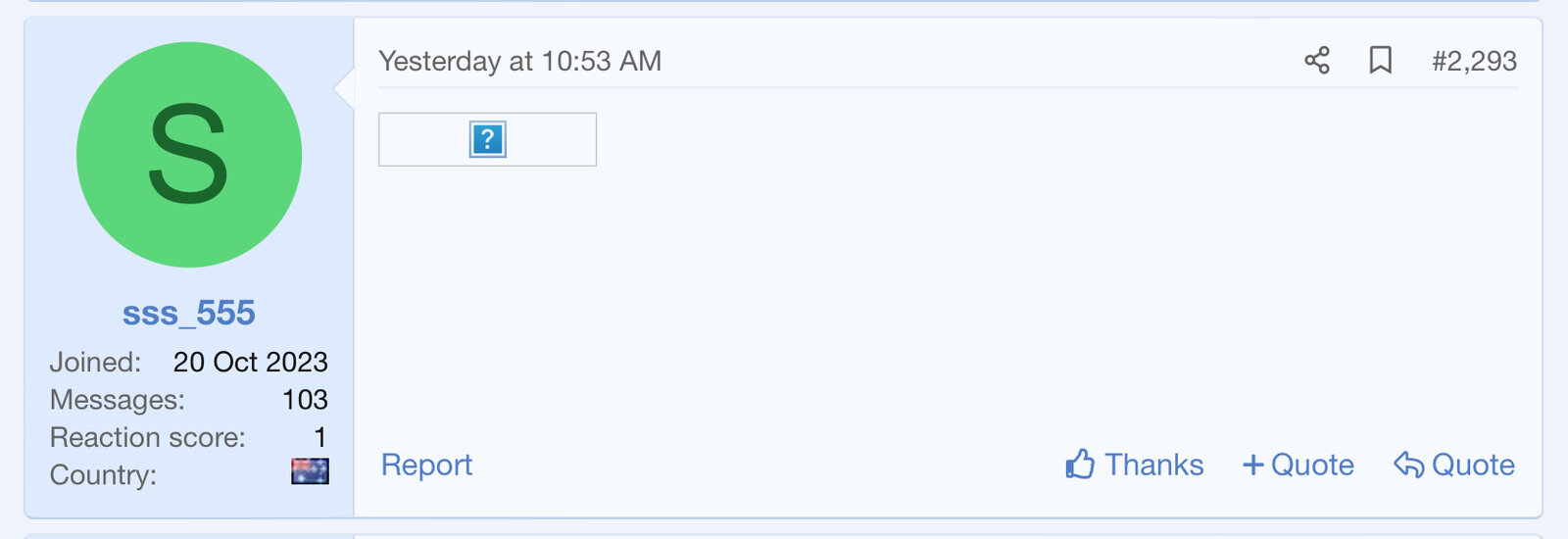Click the plus icon for multi-quote

click(x=1252, y=465)
